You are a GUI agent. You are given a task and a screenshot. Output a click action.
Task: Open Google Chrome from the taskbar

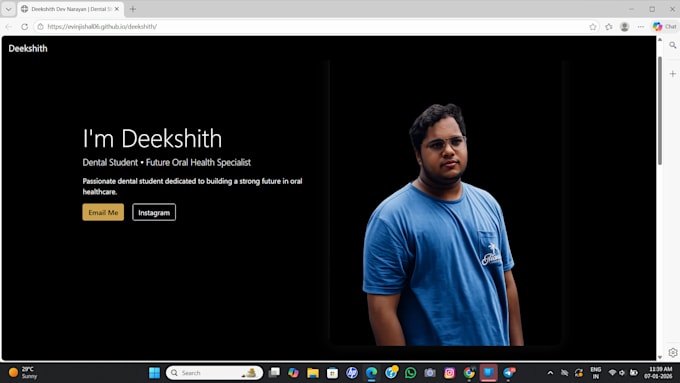click(469, 373)
